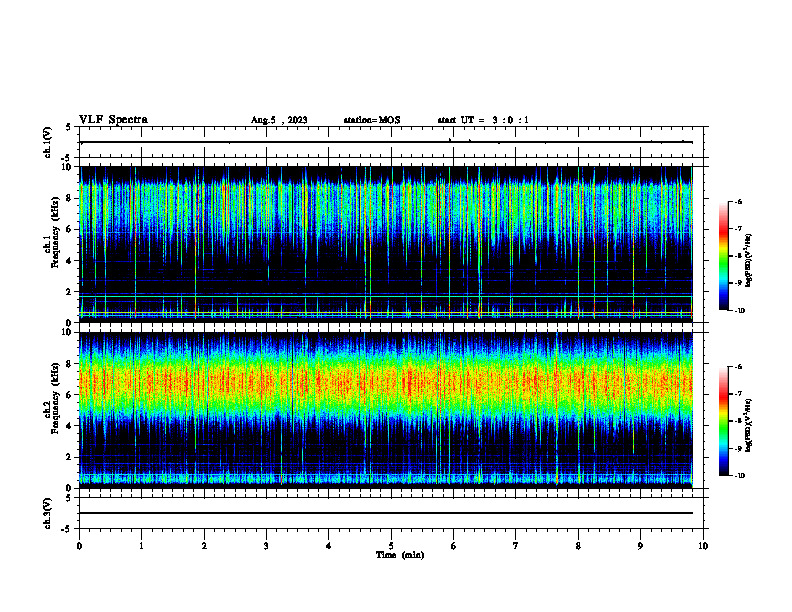Click the "VLF Spectra" title text

tap(113, 120)
